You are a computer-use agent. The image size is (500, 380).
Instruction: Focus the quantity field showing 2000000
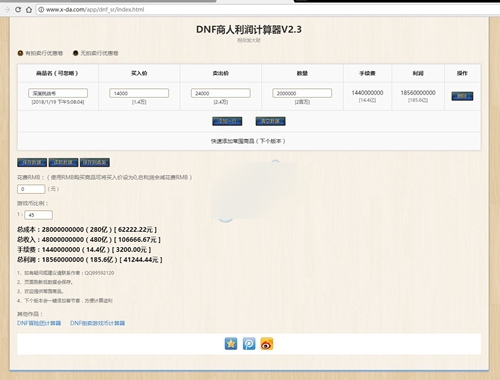pyautogui.click(x=302, y=93)
